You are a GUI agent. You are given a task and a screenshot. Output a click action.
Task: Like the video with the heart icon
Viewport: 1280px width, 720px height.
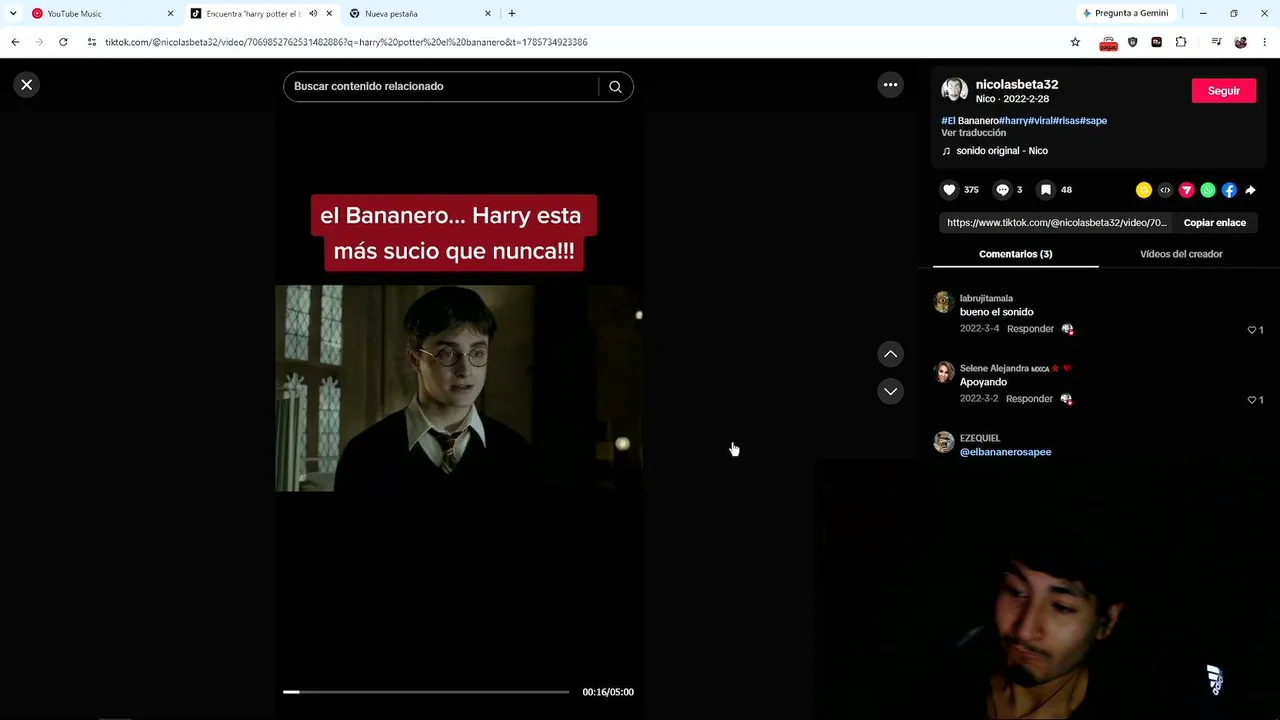[950, 190]
